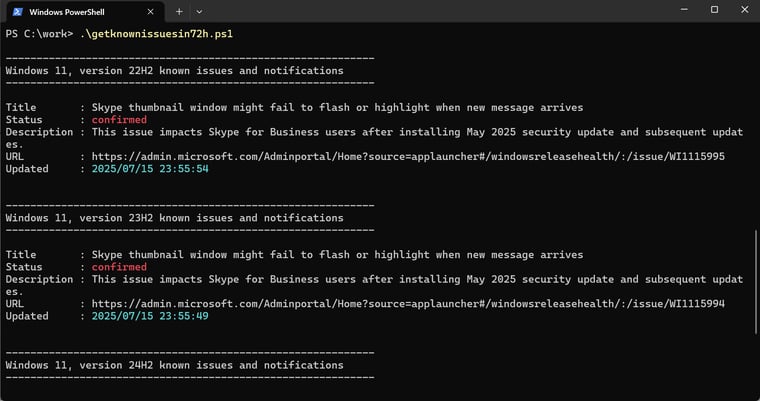The height and width of the screenshot is (401, 760).
Task: Click the PowerShell icon on the tab
Action: point(18,12)
